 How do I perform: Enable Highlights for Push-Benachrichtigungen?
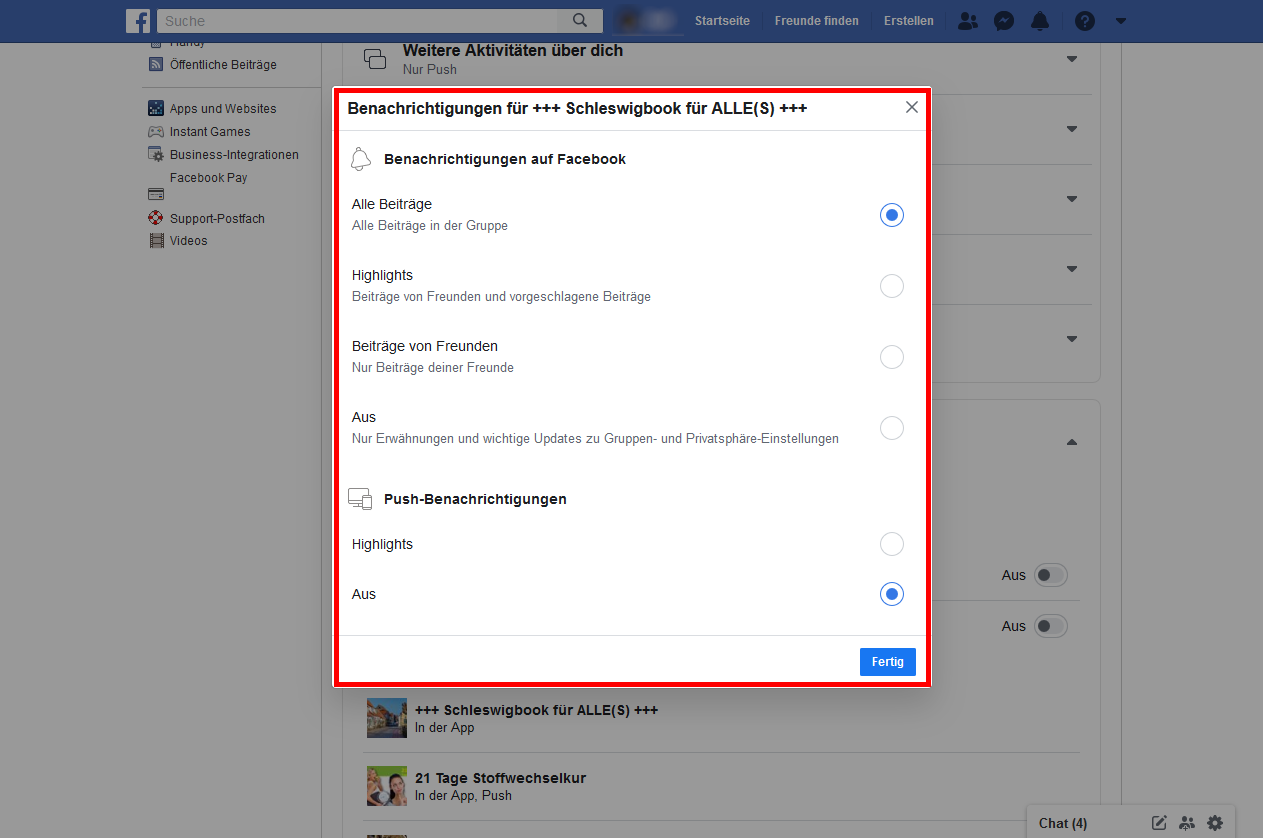(x=891, y=544)
